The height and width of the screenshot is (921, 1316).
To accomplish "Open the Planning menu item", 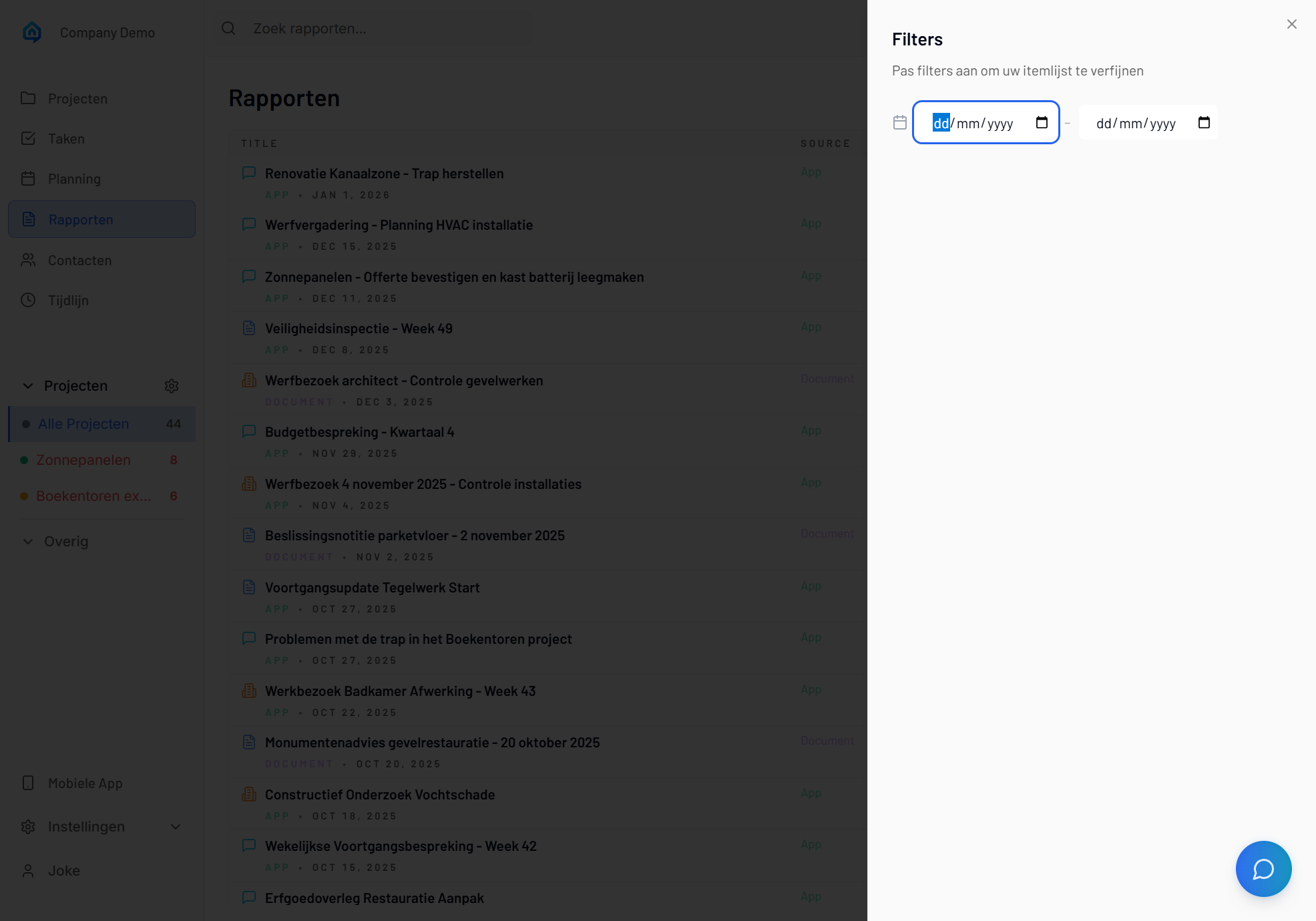I will point(74,179).
